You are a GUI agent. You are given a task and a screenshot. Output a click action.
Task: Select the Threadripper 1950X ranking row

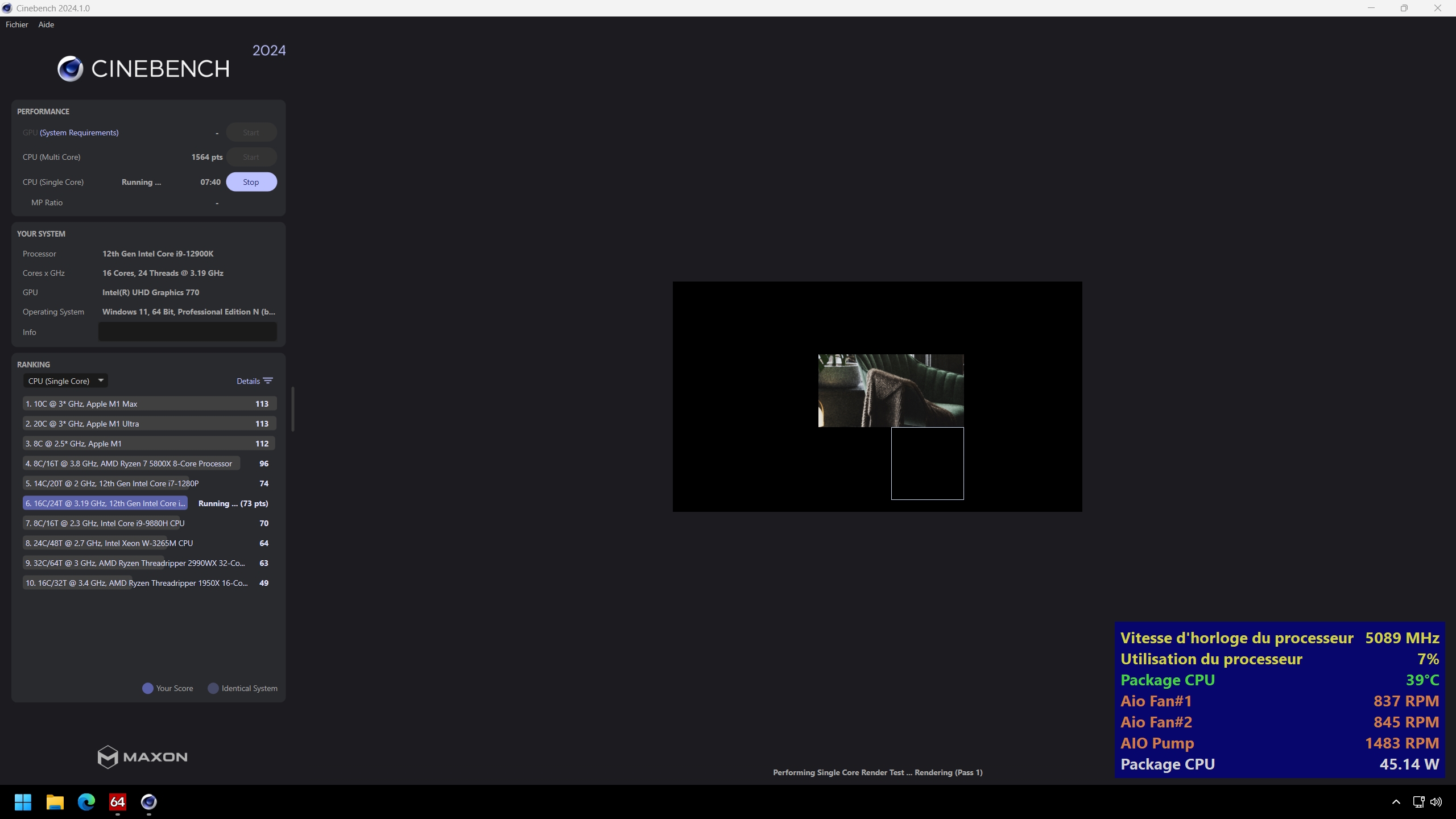tap(150, 583)
